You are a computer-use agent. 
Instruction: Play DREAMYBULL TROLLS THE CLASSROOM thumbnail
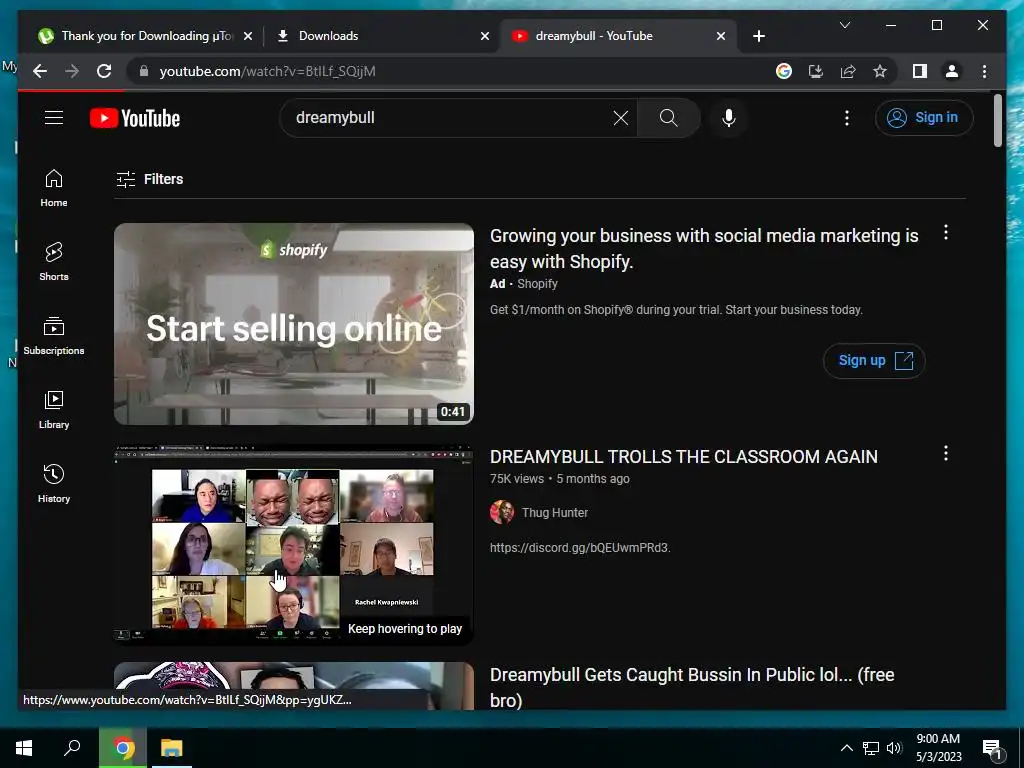(x=294, y=545)
